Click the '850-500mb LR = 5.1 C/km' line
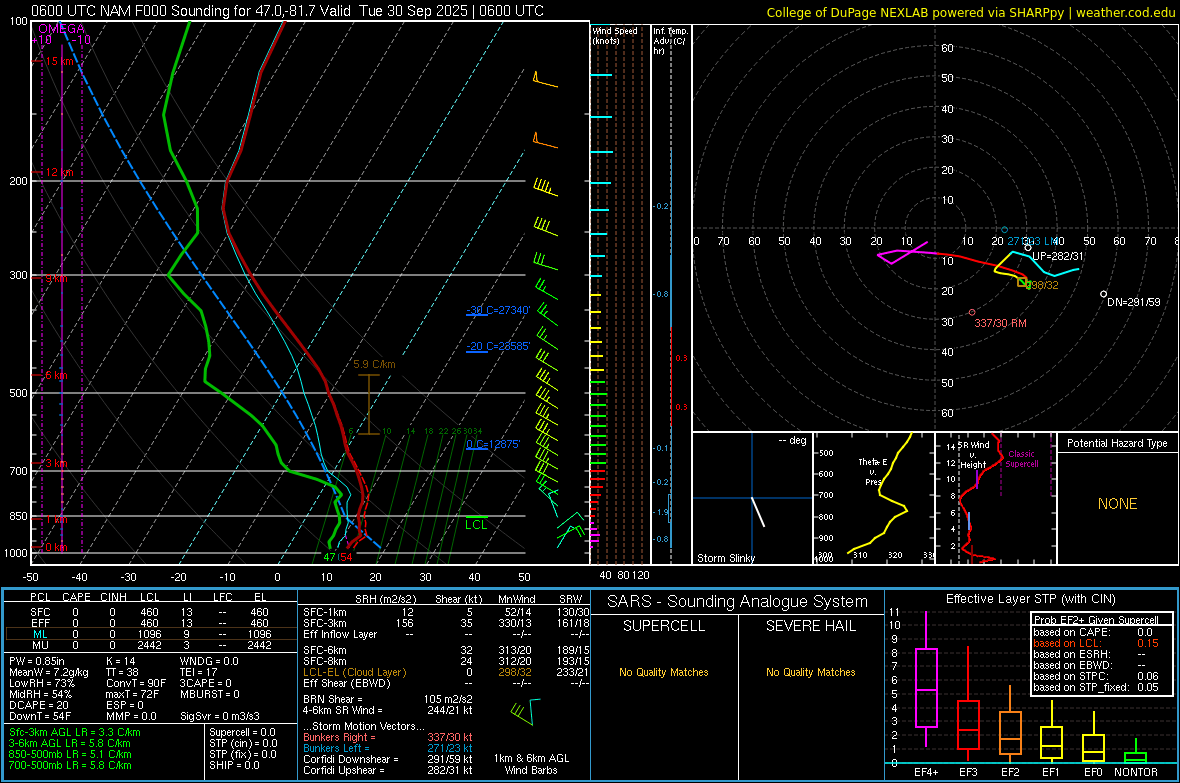Image resolution: width=1180 pixels, height=783 pixels. click(70, 754)
